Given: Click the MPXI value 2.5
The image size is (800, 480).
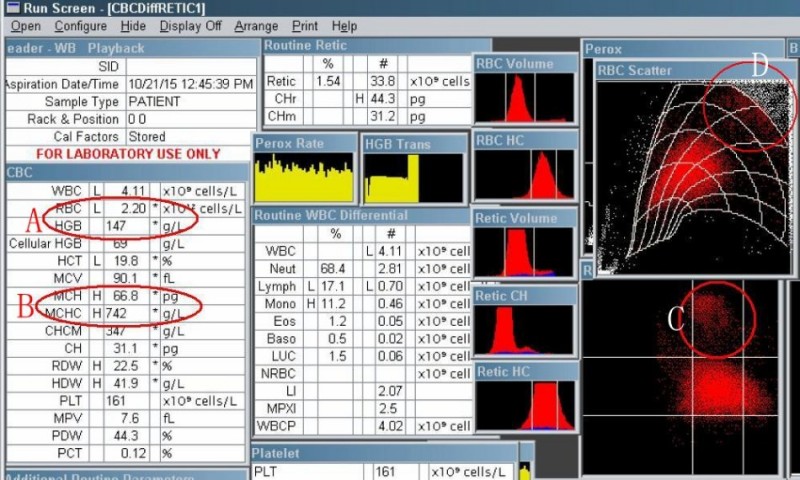Looking at the screenshot, I should [x=388, y=408].
